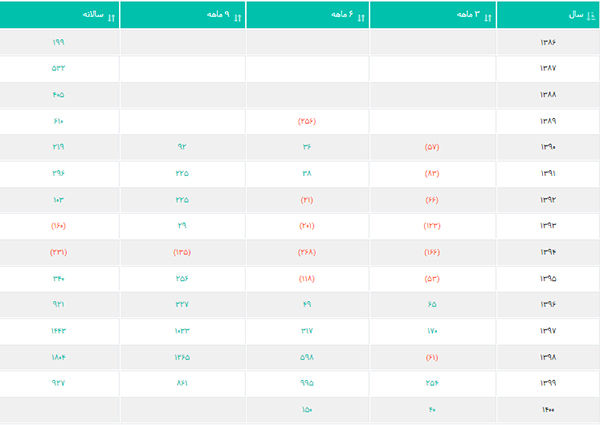
Task: Select ۹-month value ۱۰۳۳ in ۱۳۹۷ row
Action: [x=182, y=330]
